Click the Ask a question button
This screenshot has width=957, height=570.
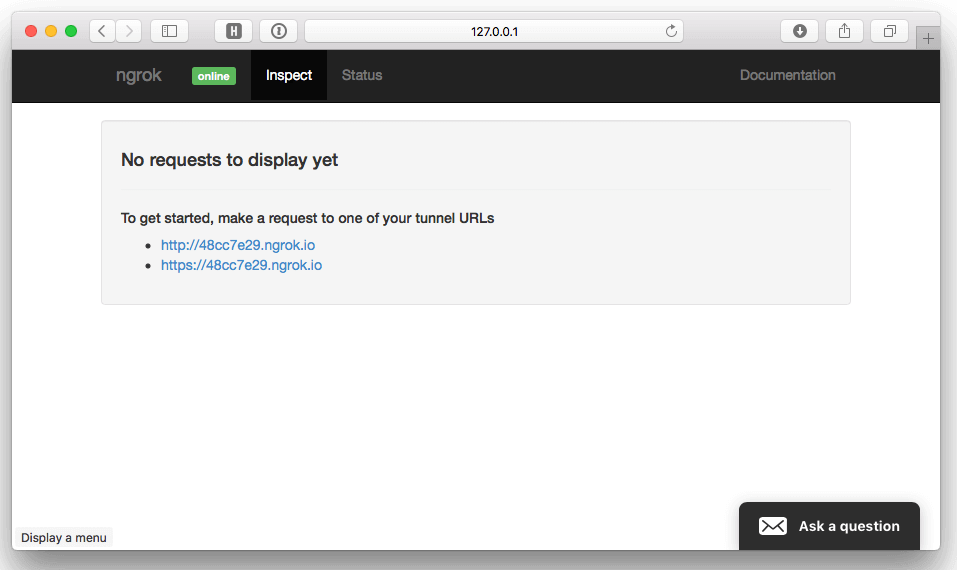[x=829, y=526]
